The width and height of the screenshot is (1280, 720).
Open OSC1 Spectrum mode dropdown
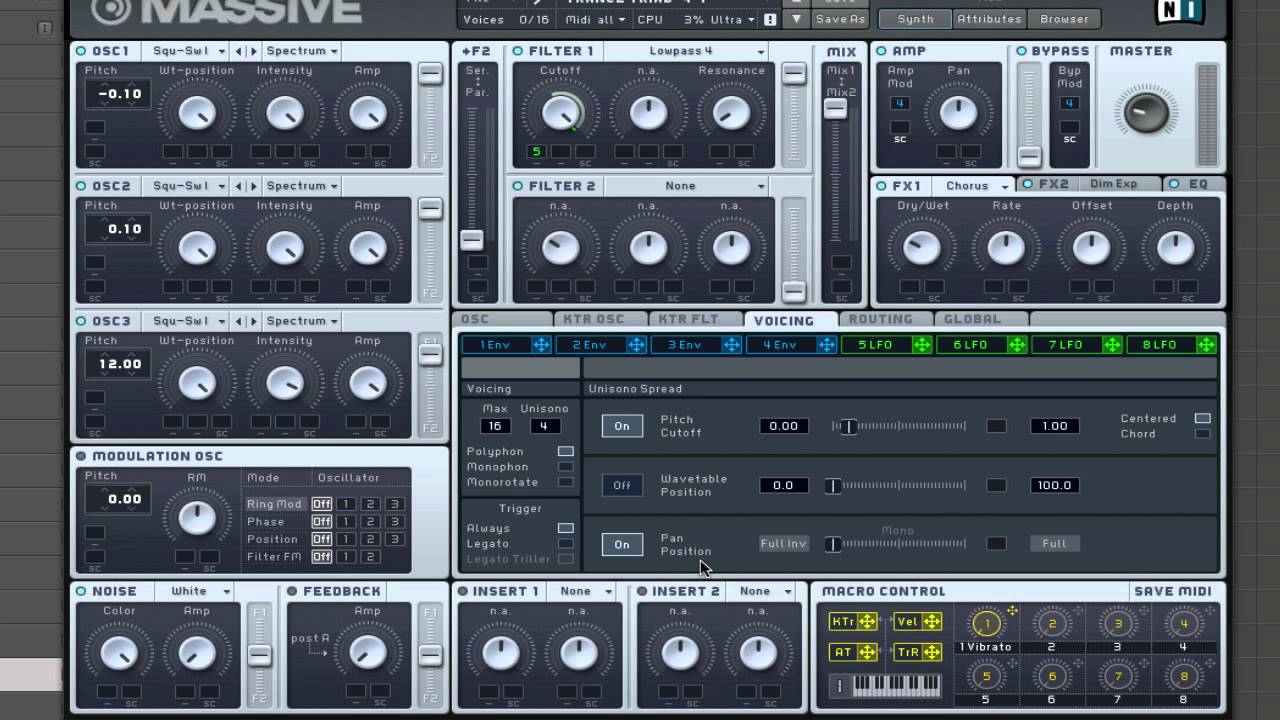point(302,51)
